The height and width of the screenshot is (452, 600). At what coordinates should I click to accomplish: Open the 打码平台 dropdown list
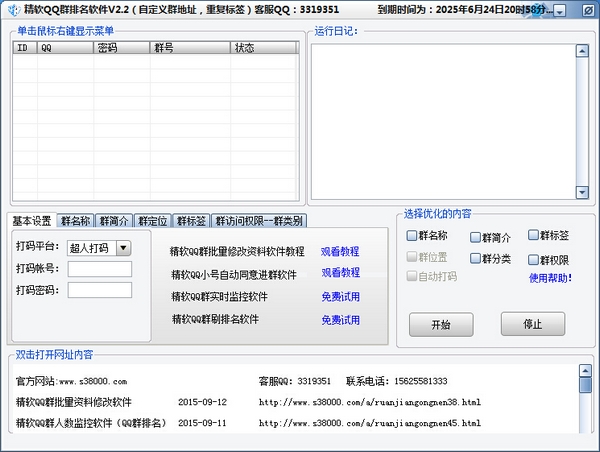(123, 248)
